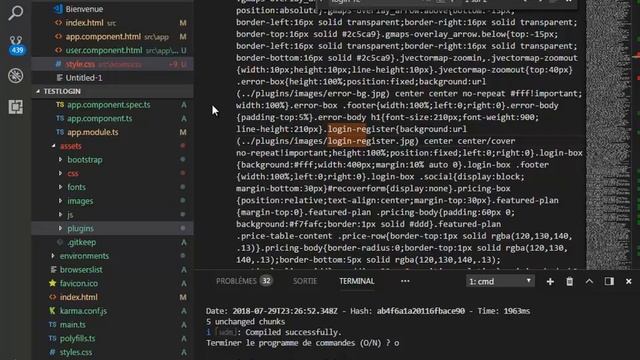
Task: Expand the css folder
Action: (x=112, y=173)
